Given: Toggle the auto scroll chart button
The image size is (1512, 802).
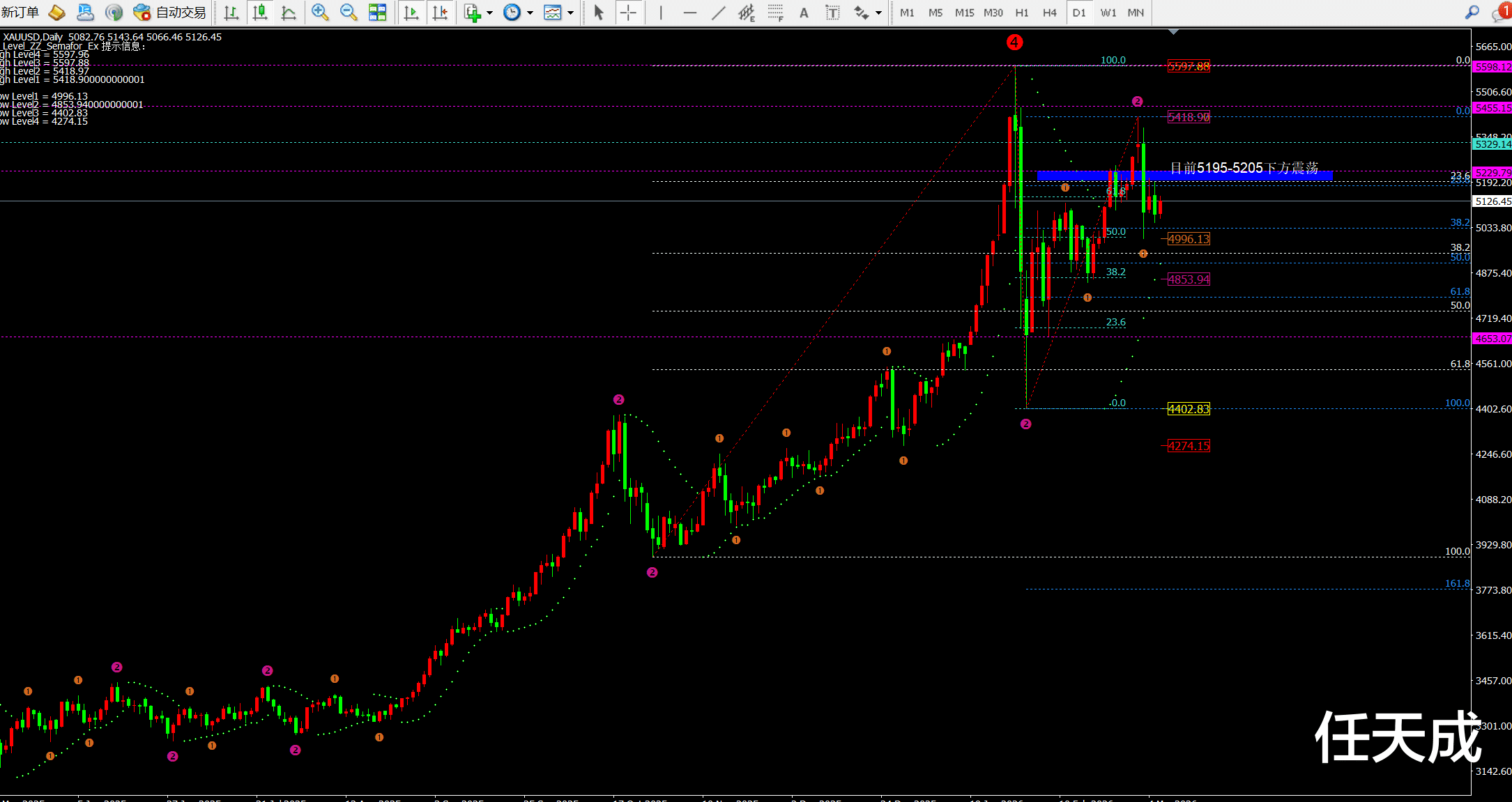Looking at the screenshot, I should point(411,13).
